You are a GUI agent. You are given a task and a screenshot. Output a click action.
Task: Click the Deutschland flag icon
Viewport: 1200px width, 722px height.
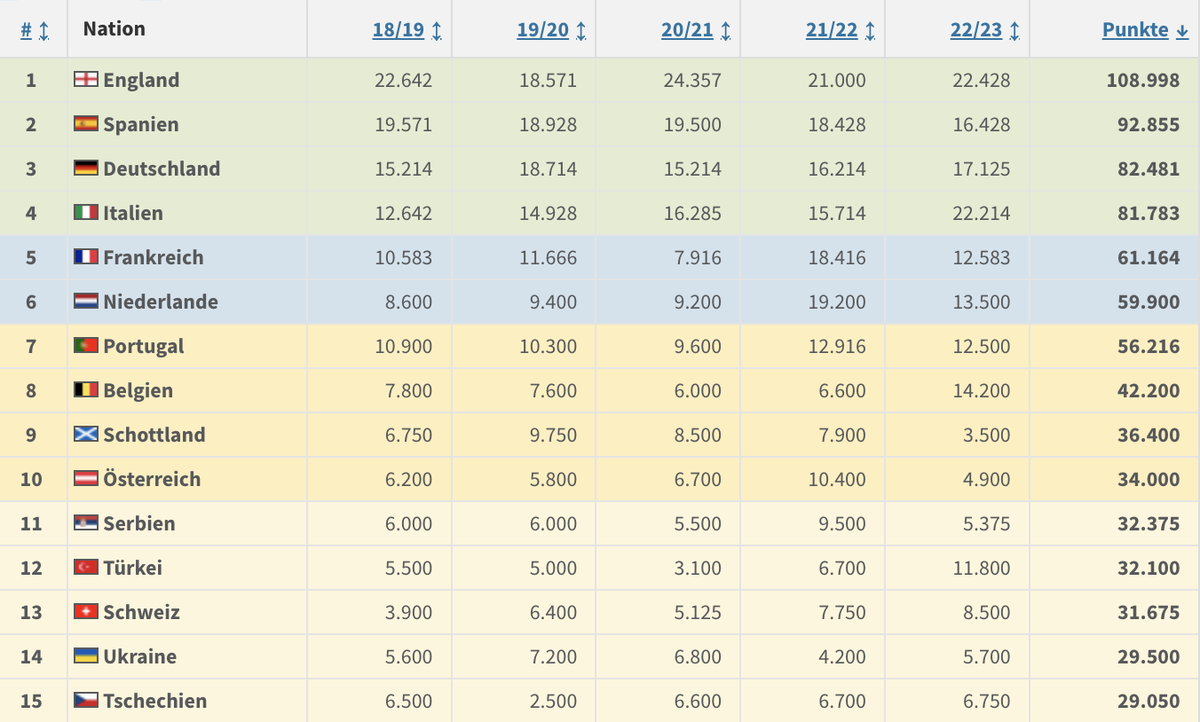86,168
